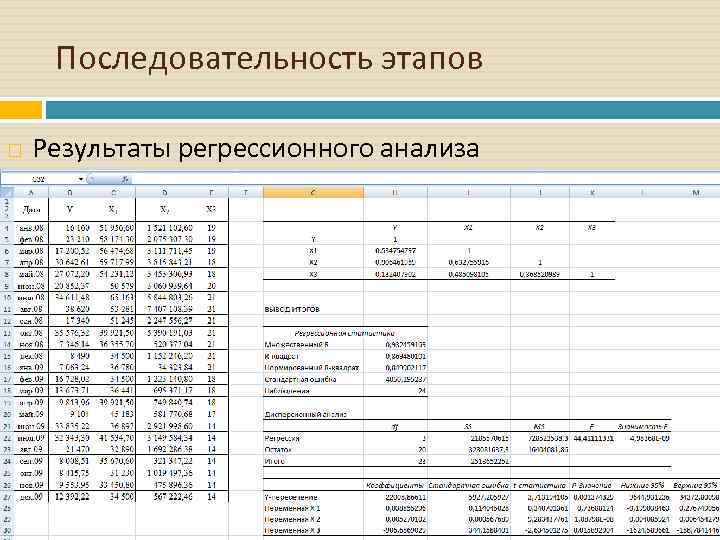Select the 'Стандартная ошибка' label in regression statistics
720x540 pixels.
click(x=301, y=379)
